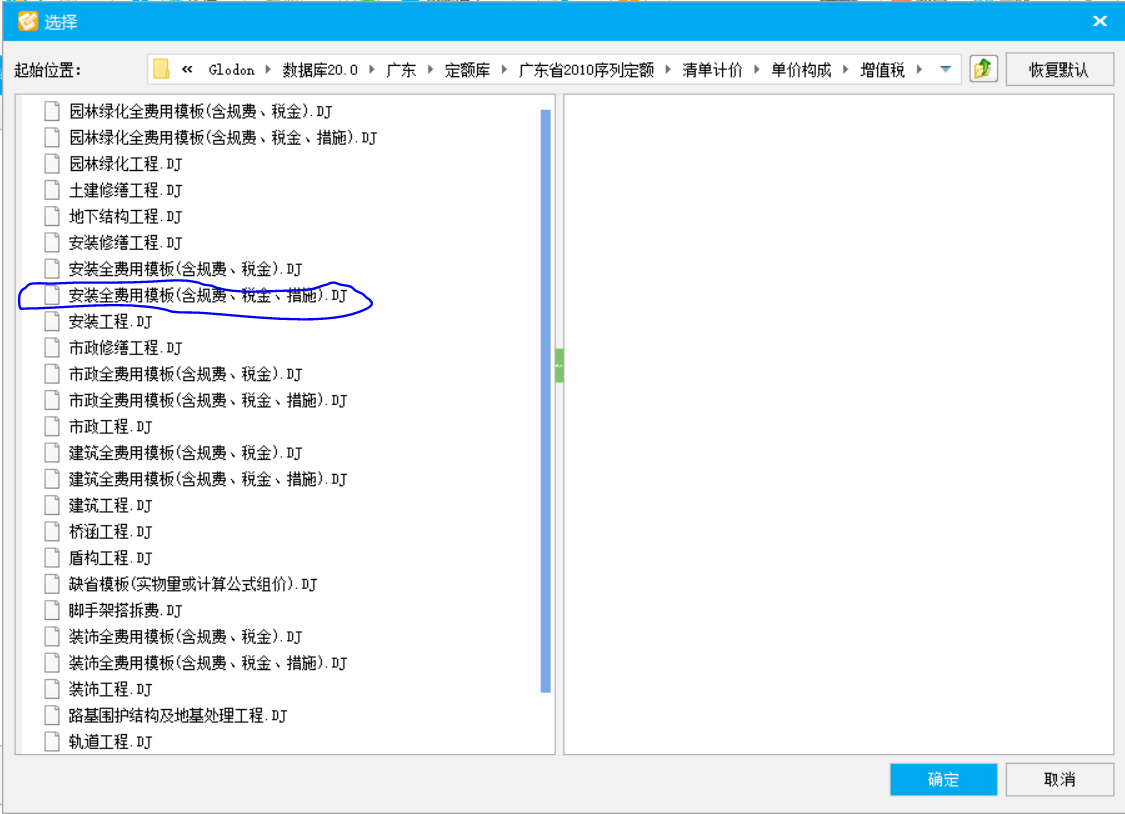1125x814 pixels.
Task: Expand the arrow after Glodon breadcrumb
Action: pyautogui.click(x=268, y=70)
